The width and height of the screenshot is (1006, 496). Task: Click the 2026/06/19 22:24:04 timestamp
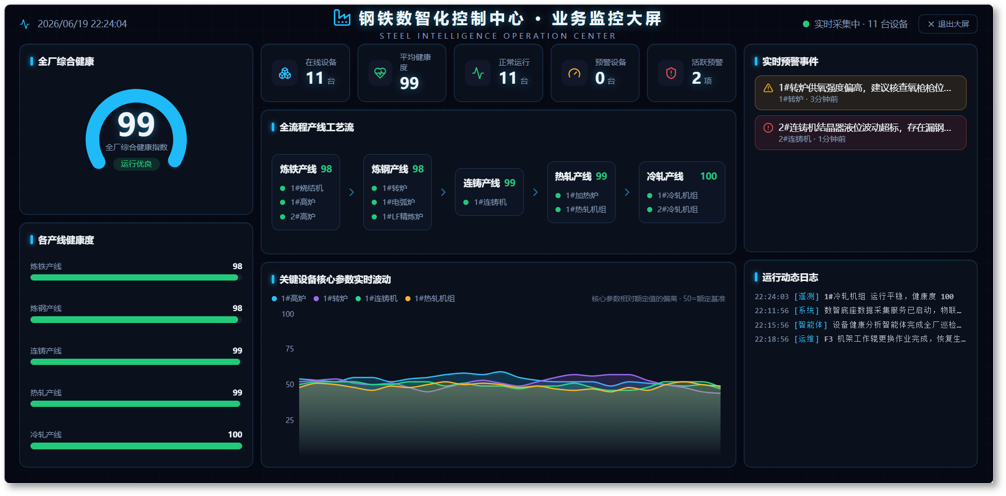[x=82, y=24]
